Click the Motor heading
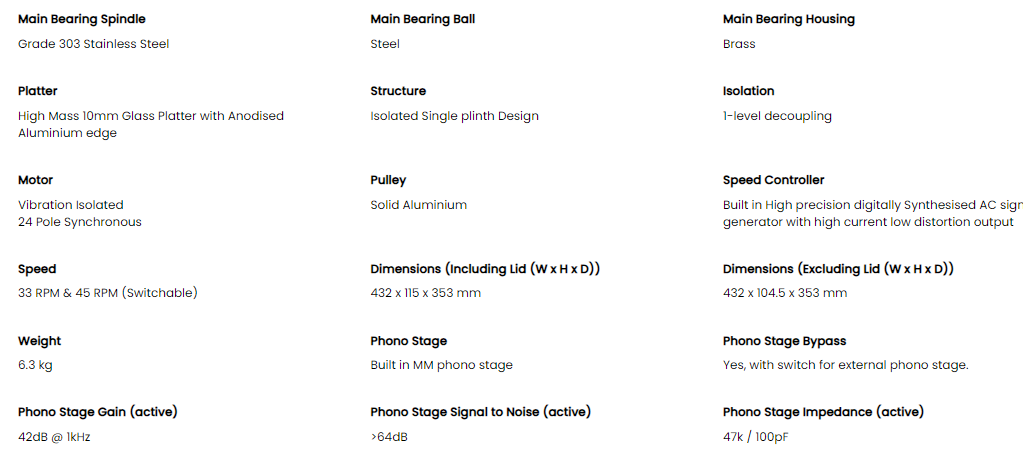 (x=35, y=180)
